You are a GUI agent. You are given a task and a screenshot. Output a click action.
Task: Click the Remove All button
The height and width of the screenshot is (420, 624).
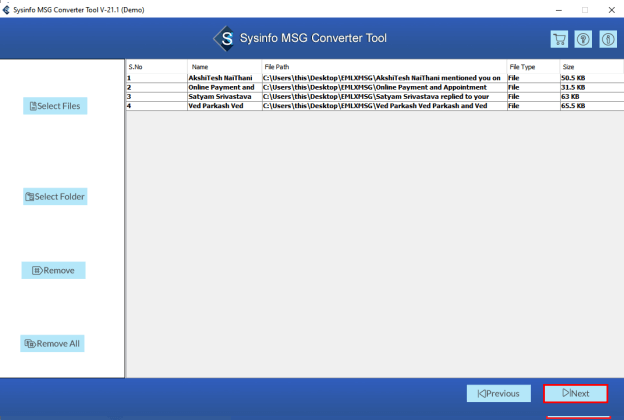[x=52, y=344]
